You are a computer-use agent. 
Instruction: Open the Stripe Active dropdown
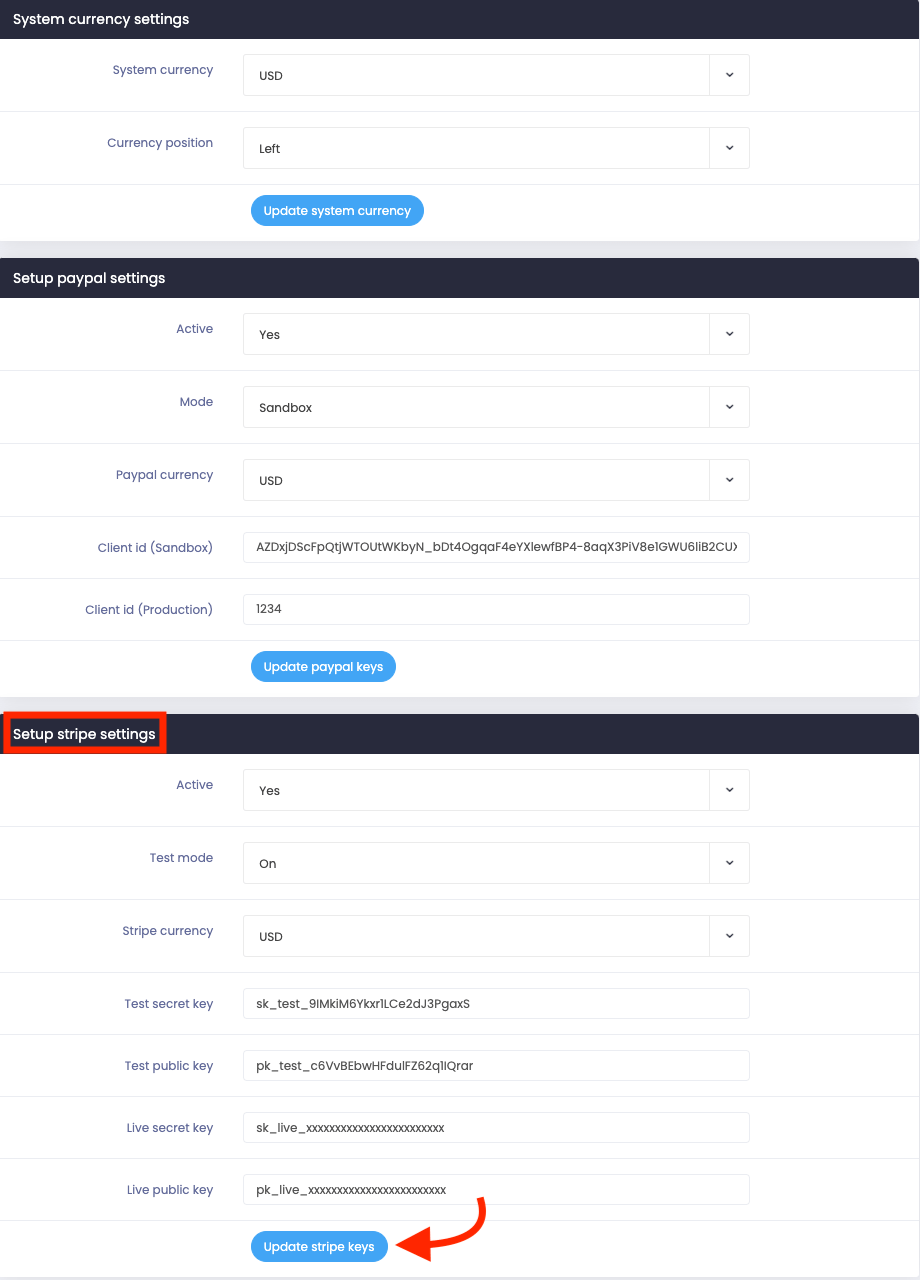(x=496, y=790)
